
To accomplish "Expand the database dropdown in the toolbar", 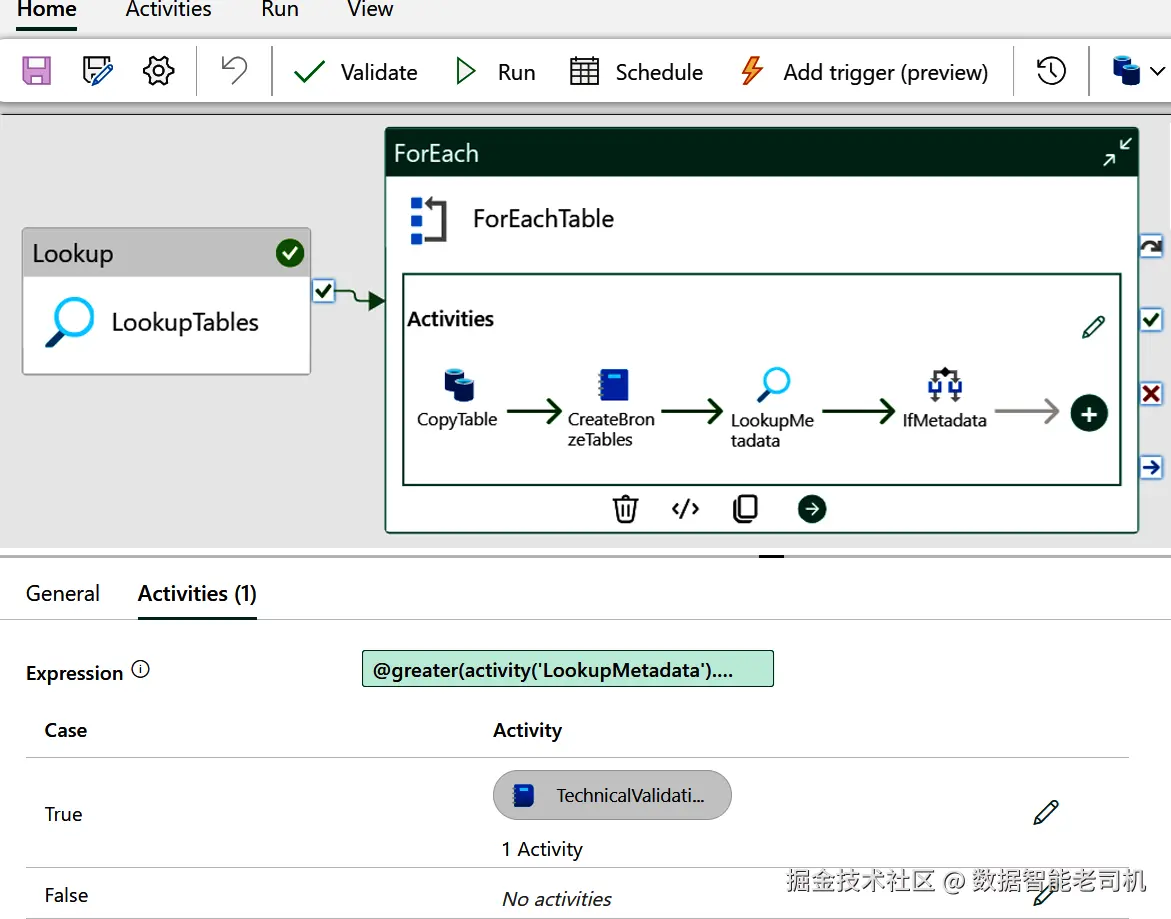I will click(1138, 71).
